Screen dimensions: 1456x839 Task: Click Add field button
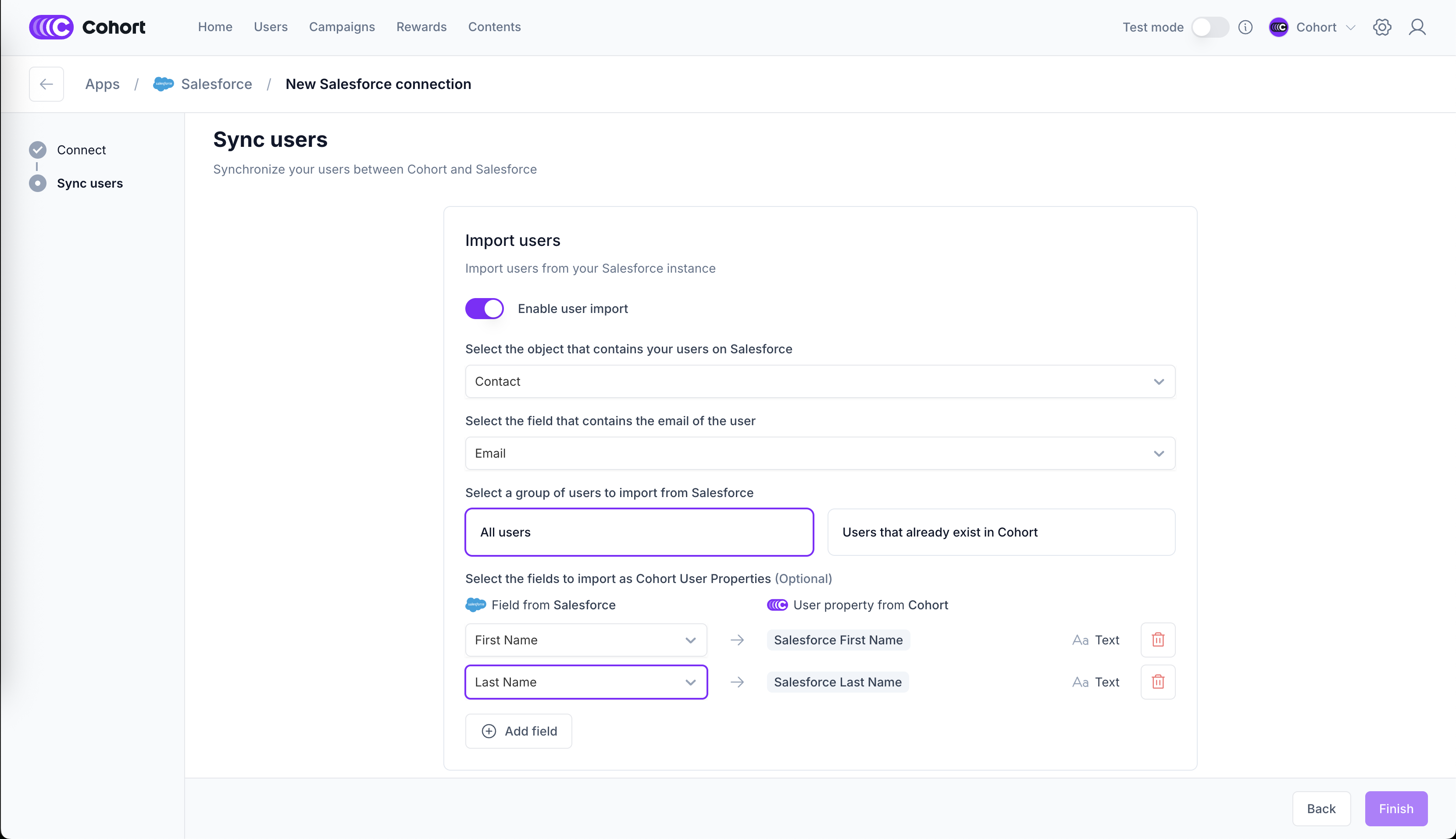[518, 731]
